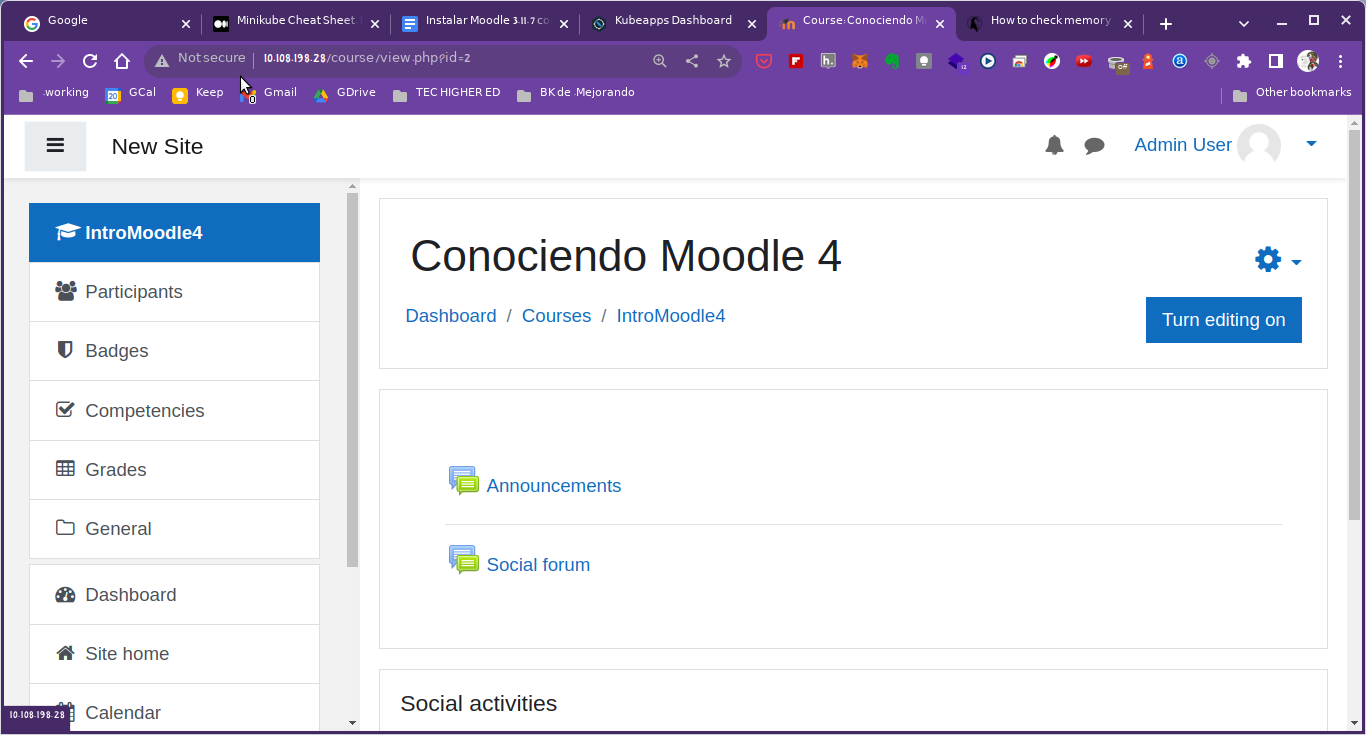
Task: Switch to the Minikube Cheat Sheet tab
Action: 295,23
